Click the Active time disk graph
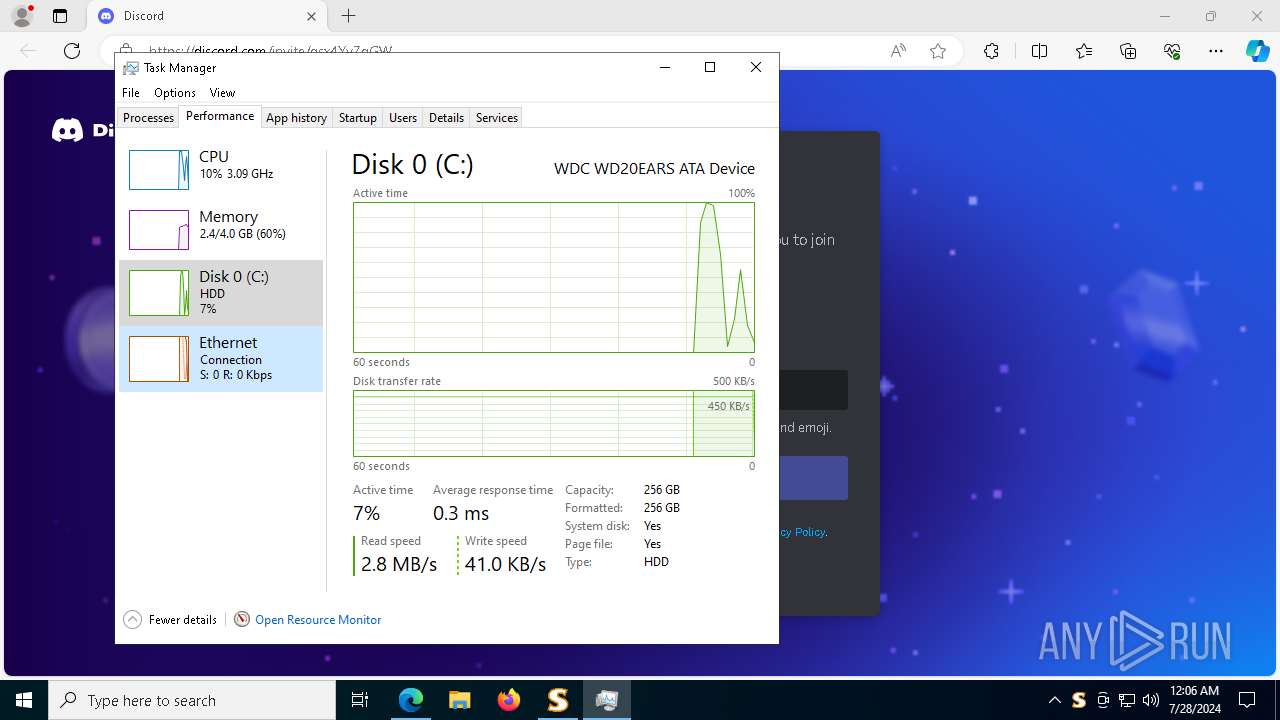 coord(554,277)
